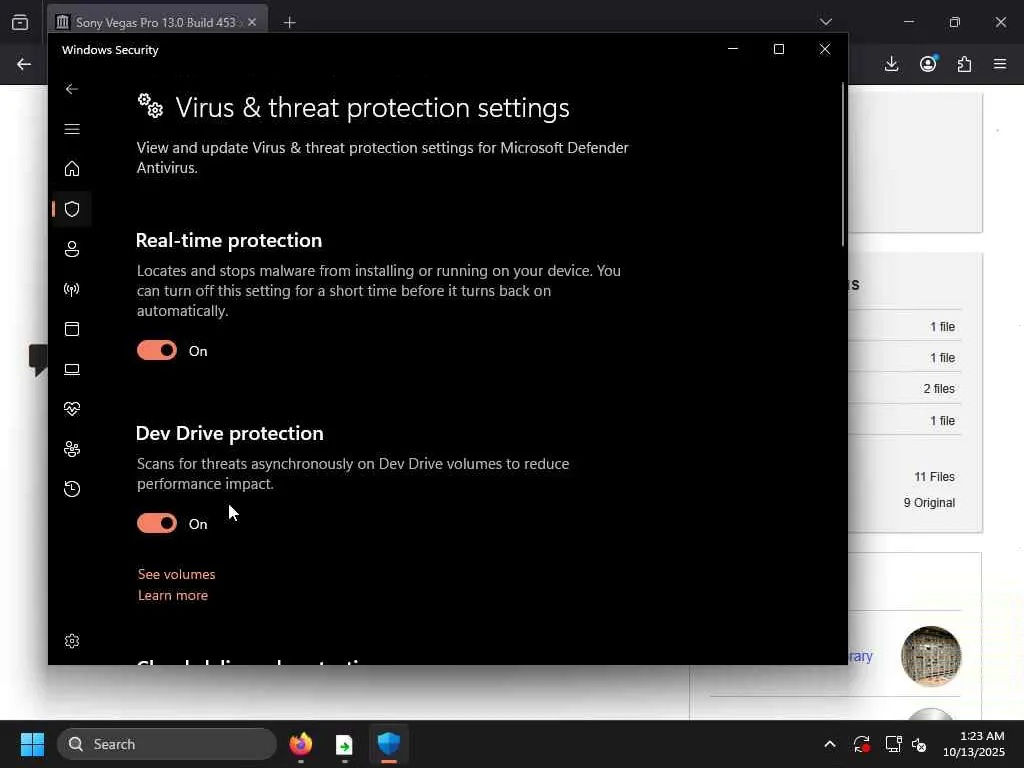Click browser back arrow
The width and height of the screenshot is (1024, 768).
[24, 64]
